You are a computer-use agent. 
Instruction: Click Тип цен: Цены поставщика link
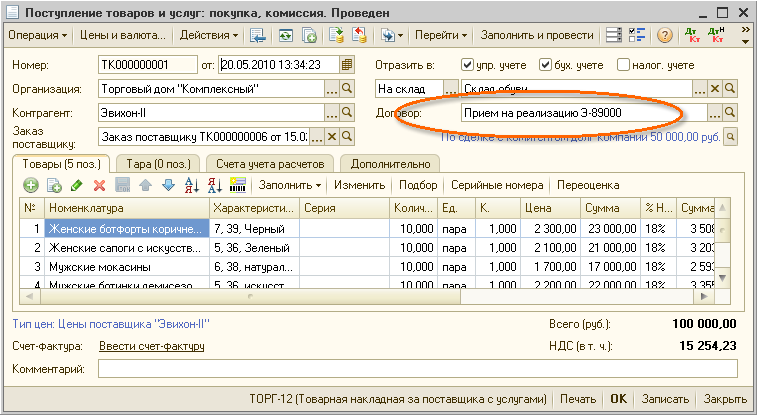pos(111,324)
